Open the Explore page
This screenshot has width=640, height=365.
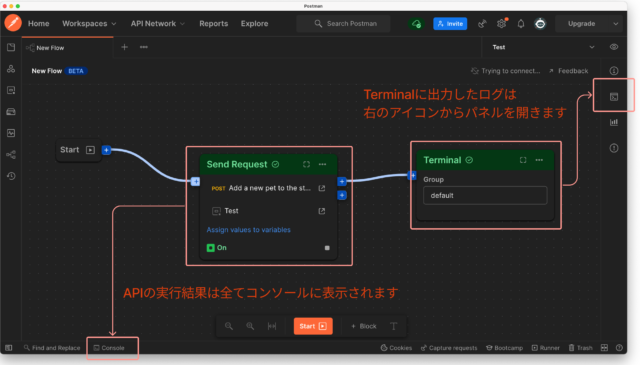[254, 24]
